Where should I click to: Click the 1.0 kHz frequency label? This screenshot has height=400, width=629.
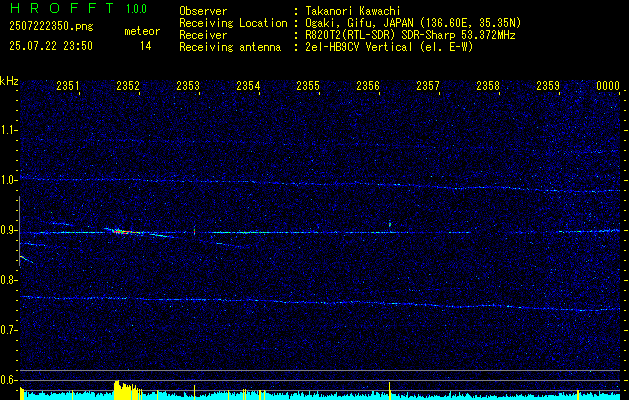[8, 180]
